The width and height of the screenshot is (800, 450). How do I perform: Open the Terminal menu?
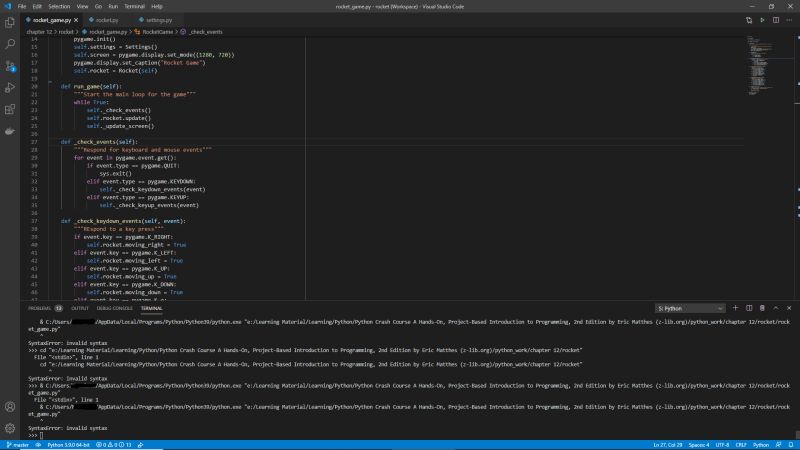134,7
